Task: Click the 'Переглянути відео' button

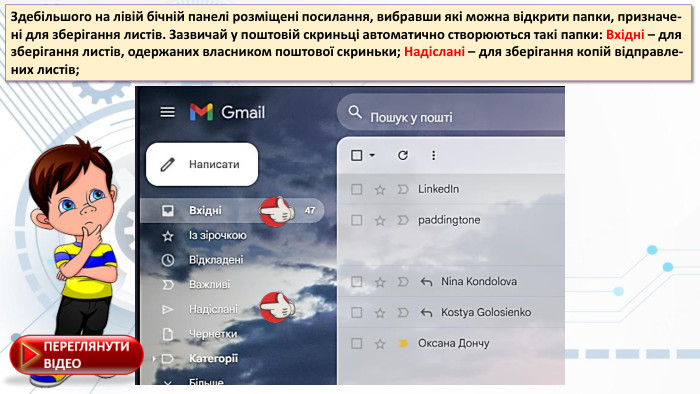Action: [x=76, y=355]
